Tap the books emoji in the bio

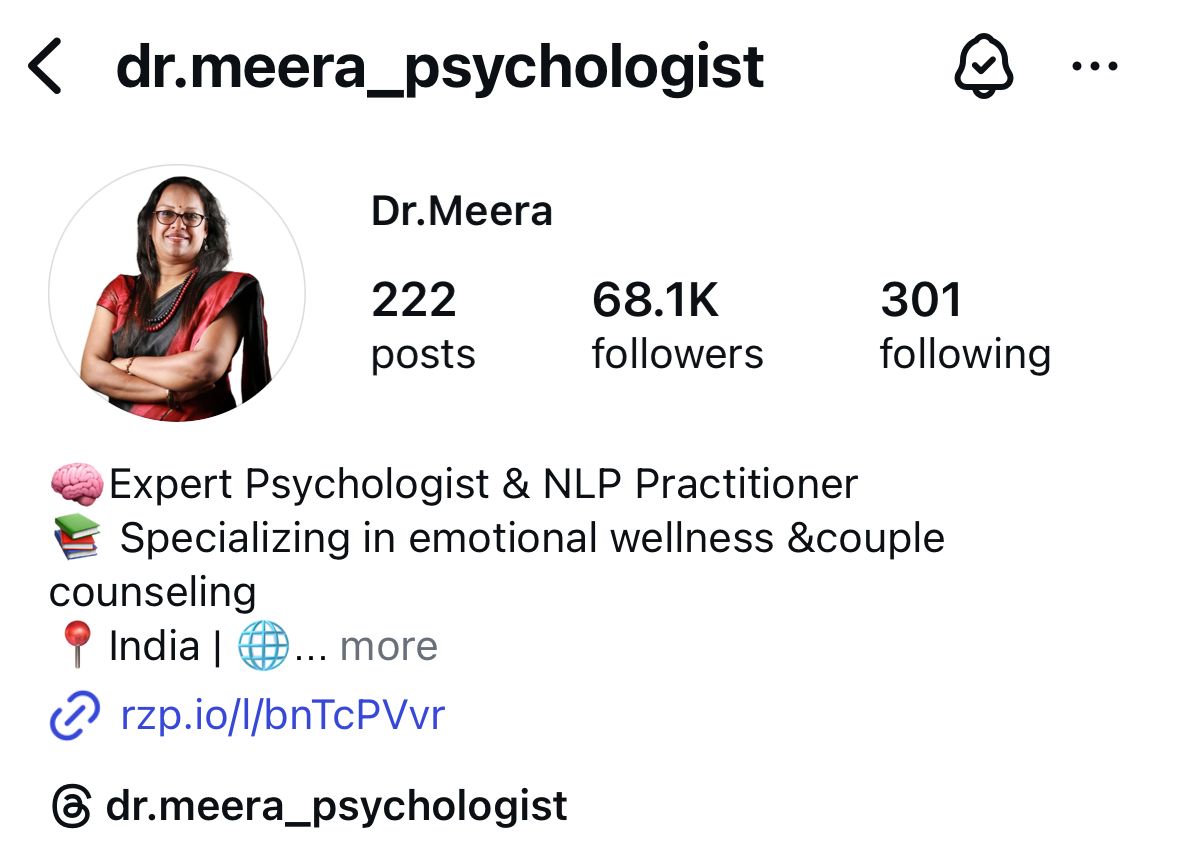77,537
